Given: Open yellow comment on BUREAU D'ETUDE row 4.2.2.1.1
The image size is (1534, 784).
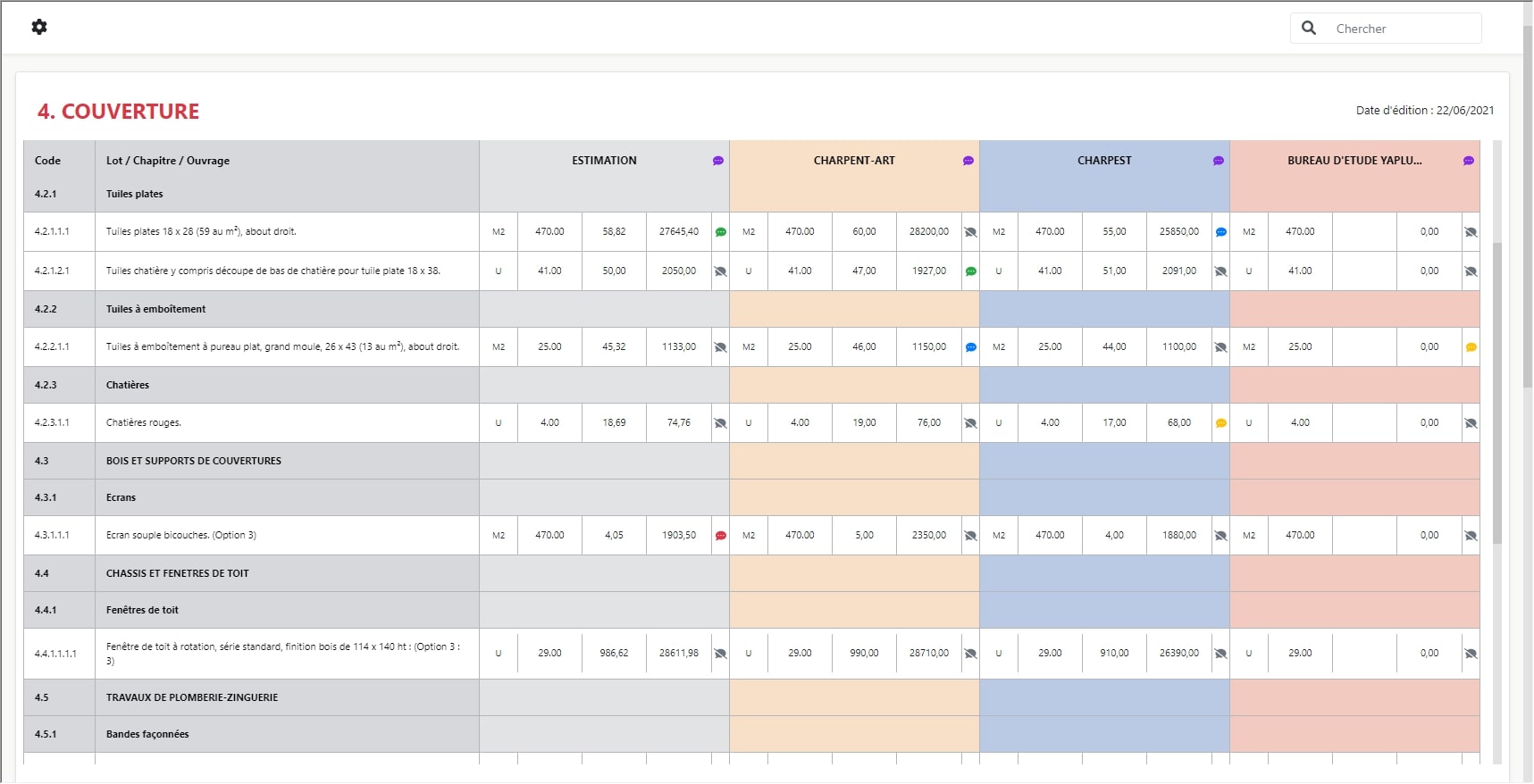Looking at the screenshot, I should point(1471,347).
